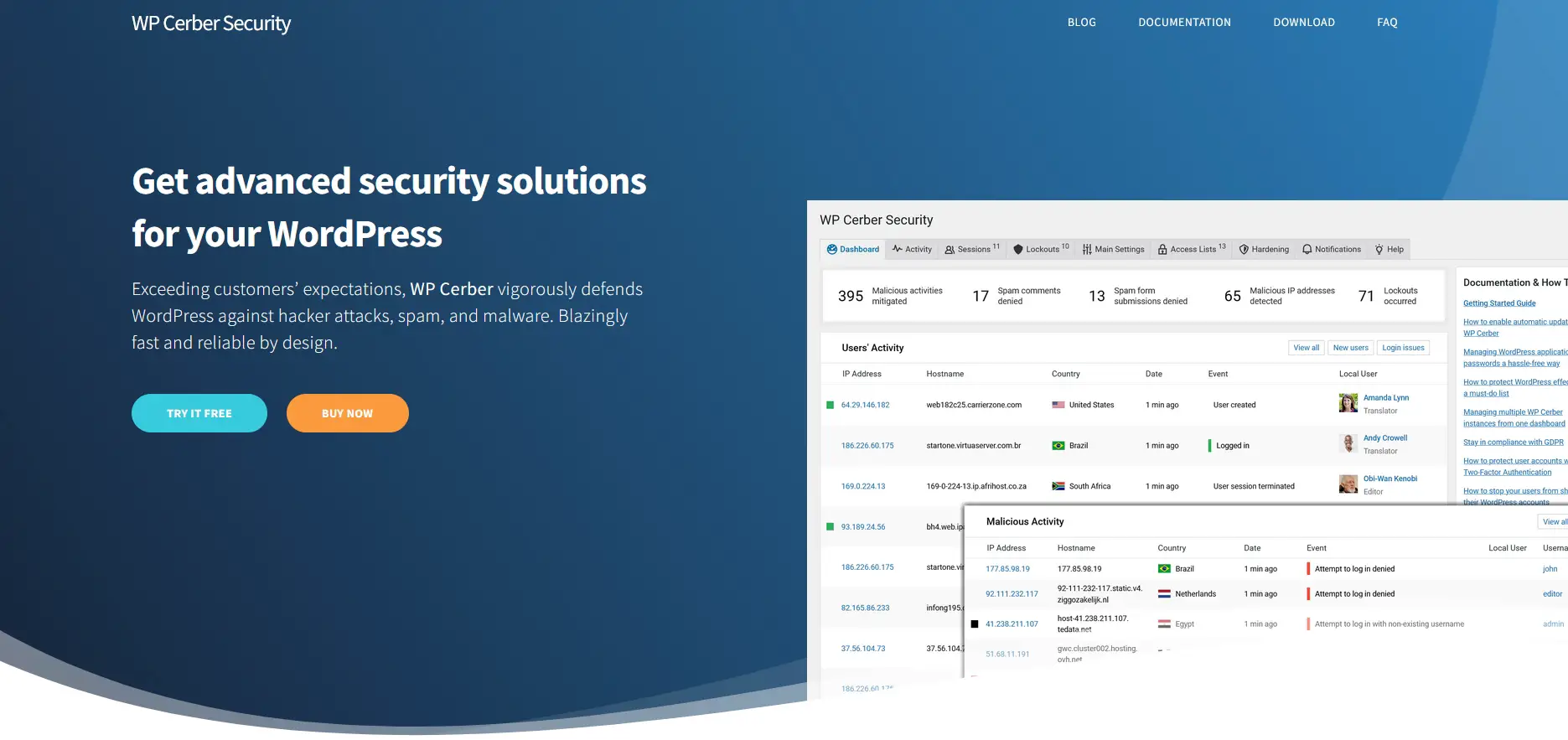Click the South Africa flag icon

(x=1058, y=486)
